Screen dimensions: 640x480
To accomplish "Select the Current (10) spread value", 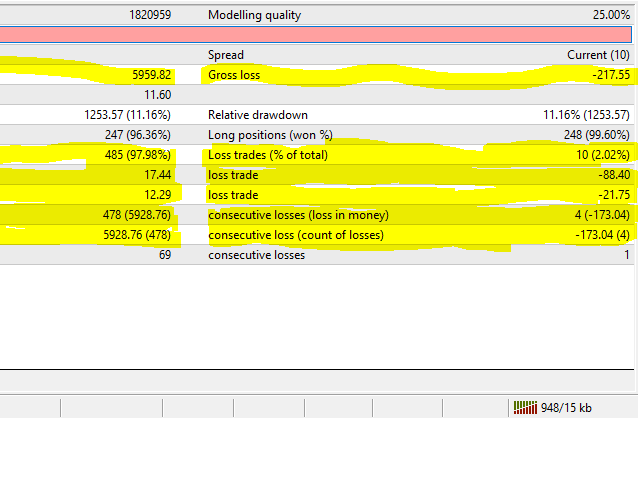I will pyautogui.click(x=598, y=55).
